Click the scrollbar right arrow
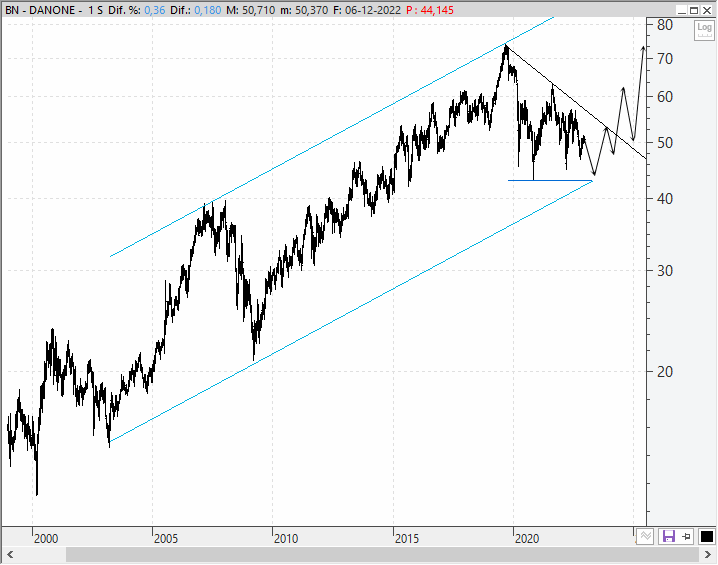Image resolution: width=718 pixels, height=565 pixels. click(707, 554)
